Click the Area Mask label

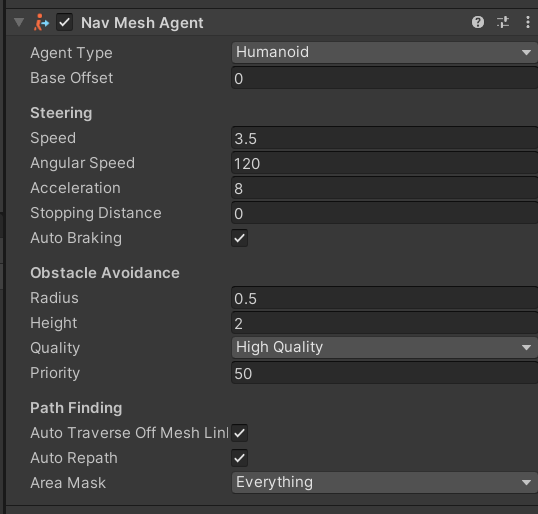(x=68, y=483)
